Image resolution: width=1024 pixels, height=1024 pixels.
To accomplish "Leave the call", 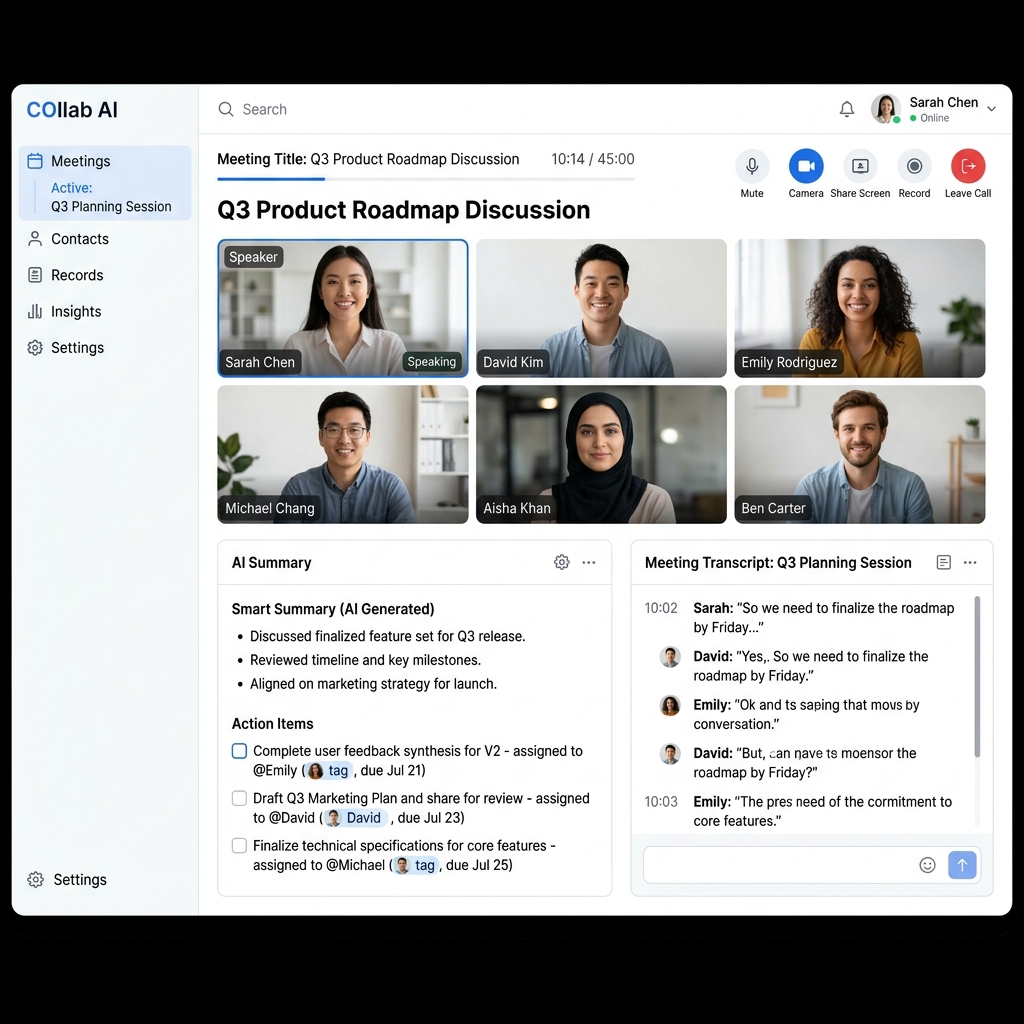I will click(968, 166).
